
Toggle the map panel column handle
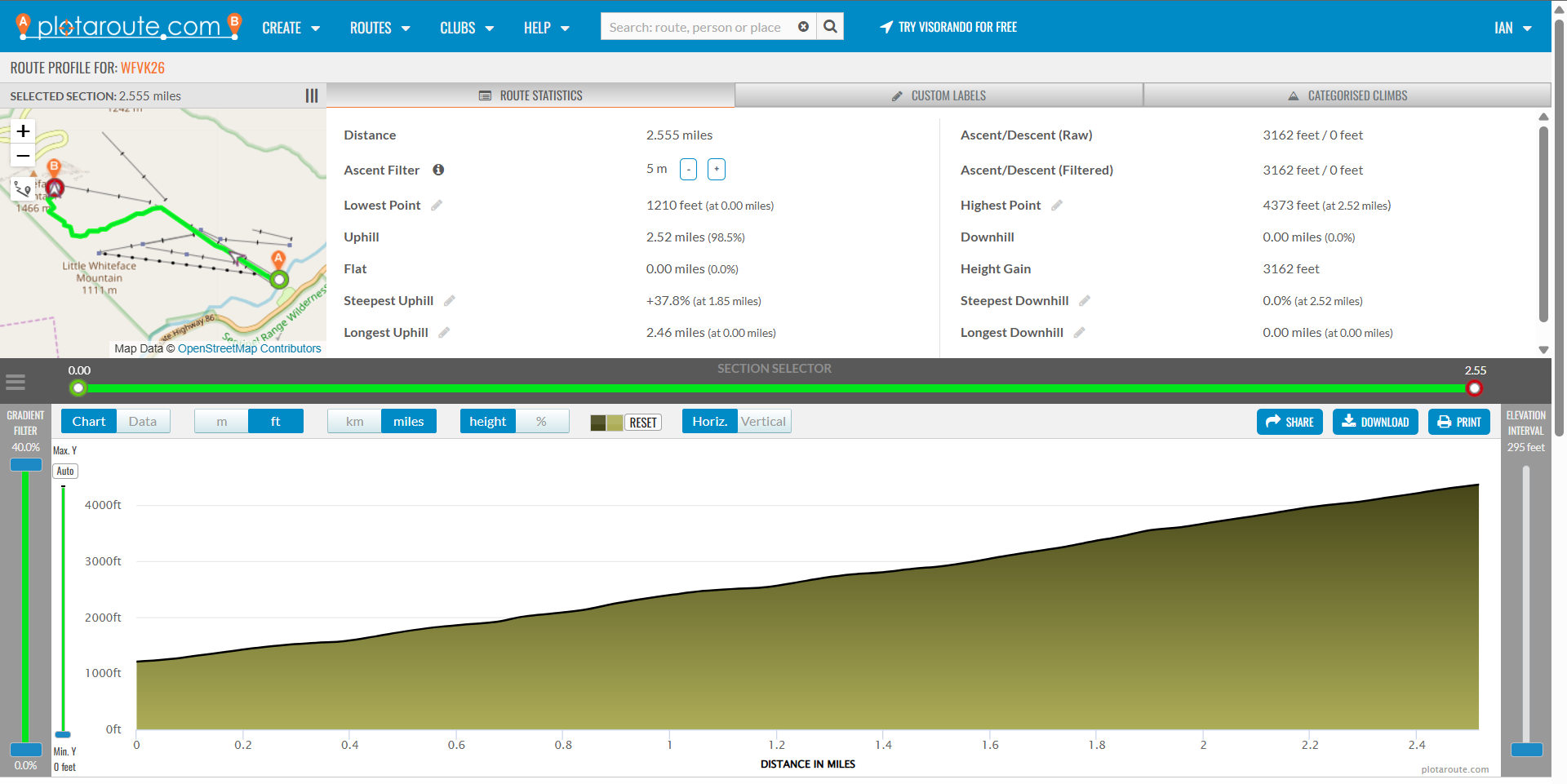312,96
